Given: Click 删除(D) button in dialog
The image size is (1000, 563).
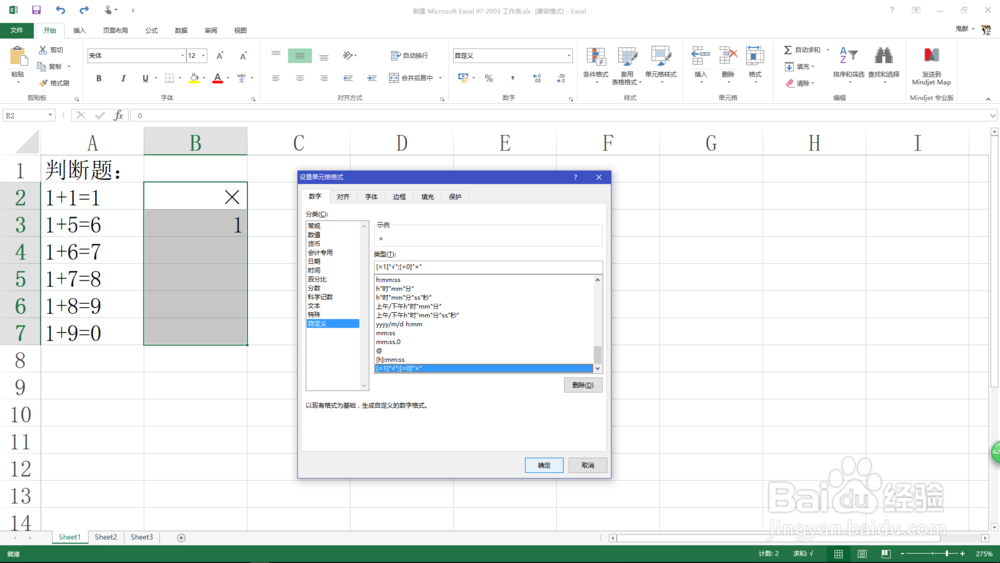Looking at the screenshot, I should pyautogui.click(x=583, y=385).
